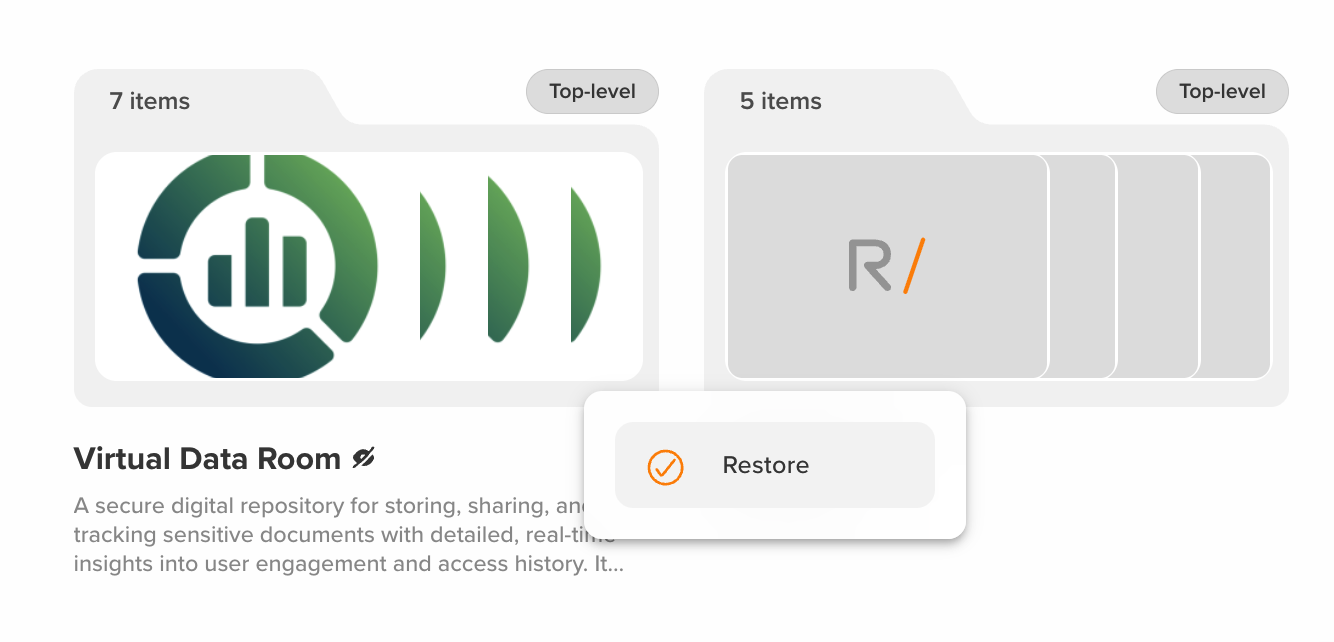Click the "5 items" folder tab label
Image resolution: width=1334 pixels, height=642 pixels.
tap(780, 101)
